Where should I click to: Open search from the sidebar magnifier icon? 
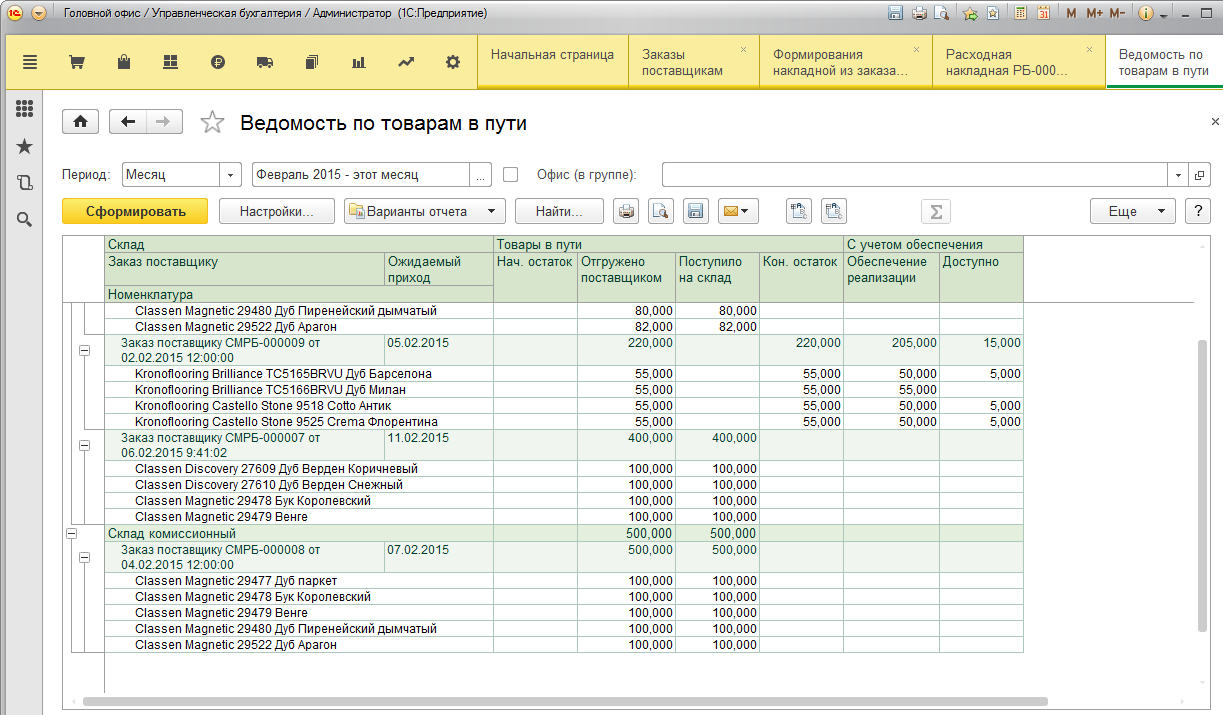tap(24, 219)
